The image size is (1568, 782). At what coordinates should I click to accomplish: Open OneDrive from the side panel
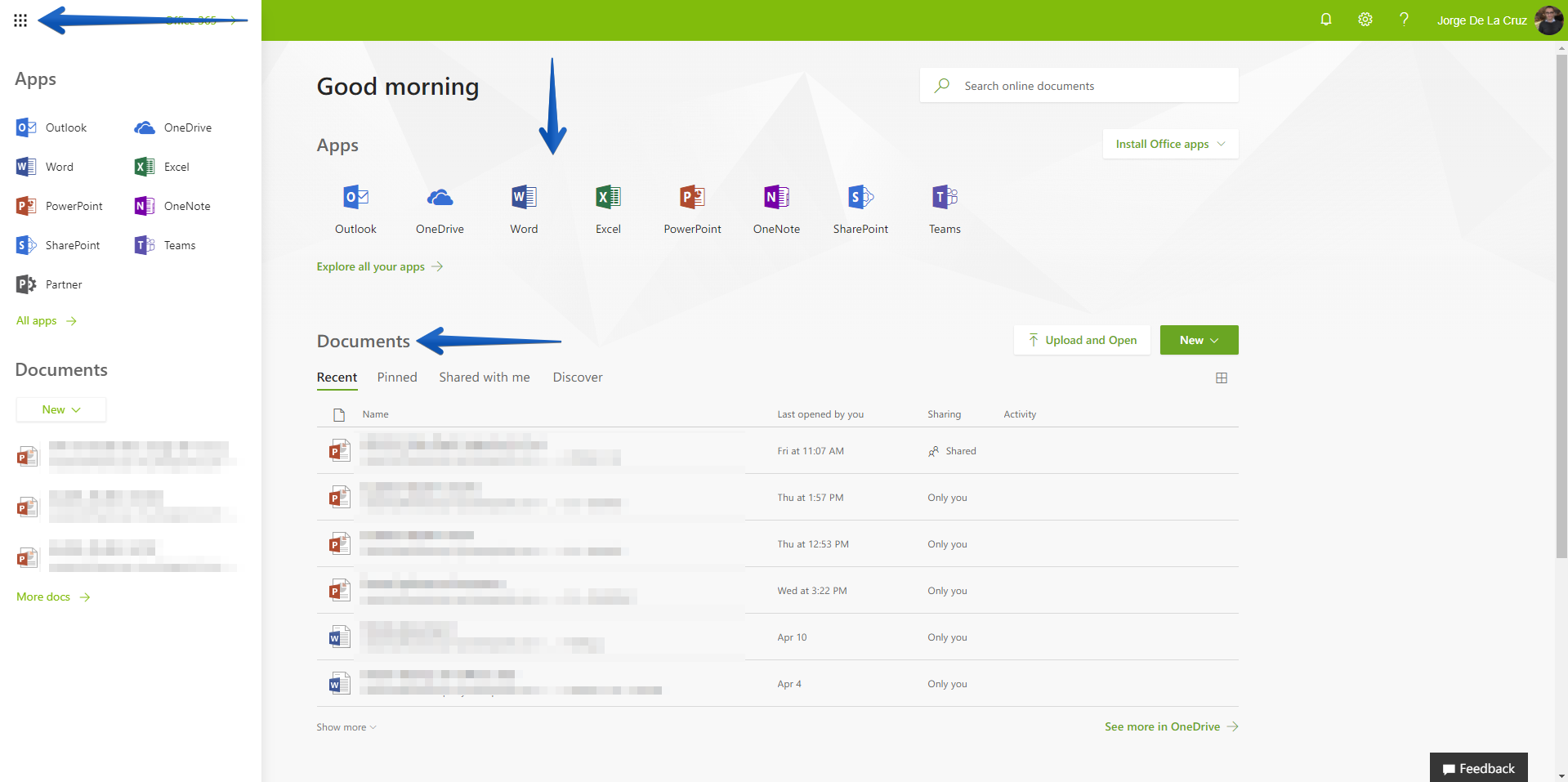(x=173, y=127)
